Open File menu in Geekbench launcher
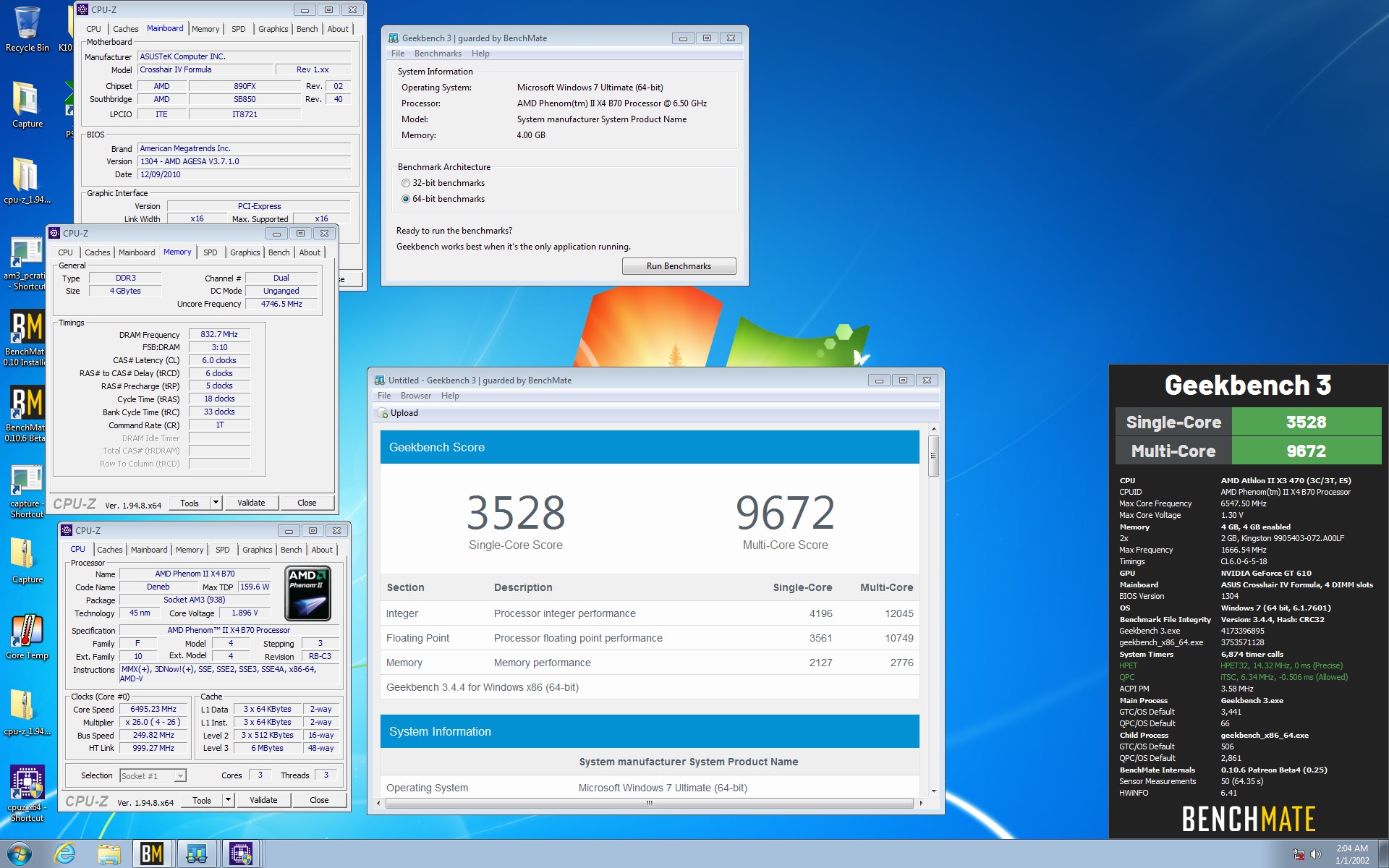Screen dimensions: 1389x868 click(x=398, y=54)
